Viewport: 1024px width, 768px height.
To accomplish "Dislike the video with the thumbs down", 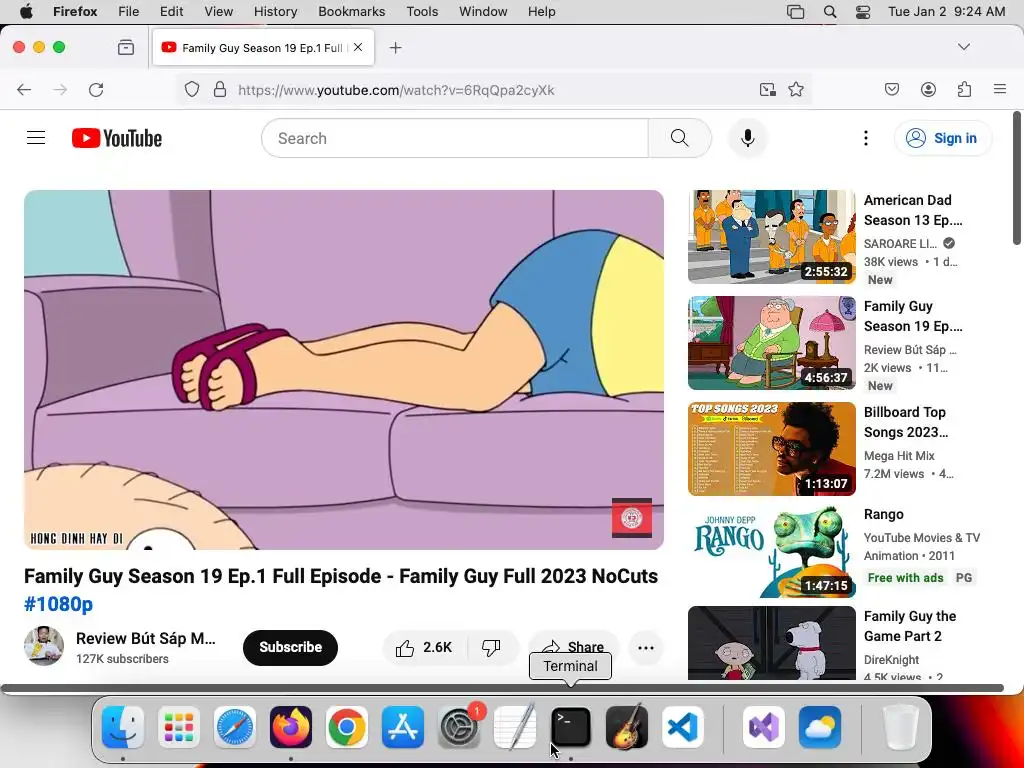I will pos(491,647).
